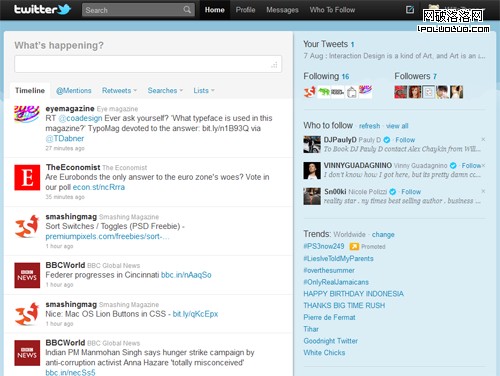
Task: Select the Timeline tab
Action: point(30,90)
